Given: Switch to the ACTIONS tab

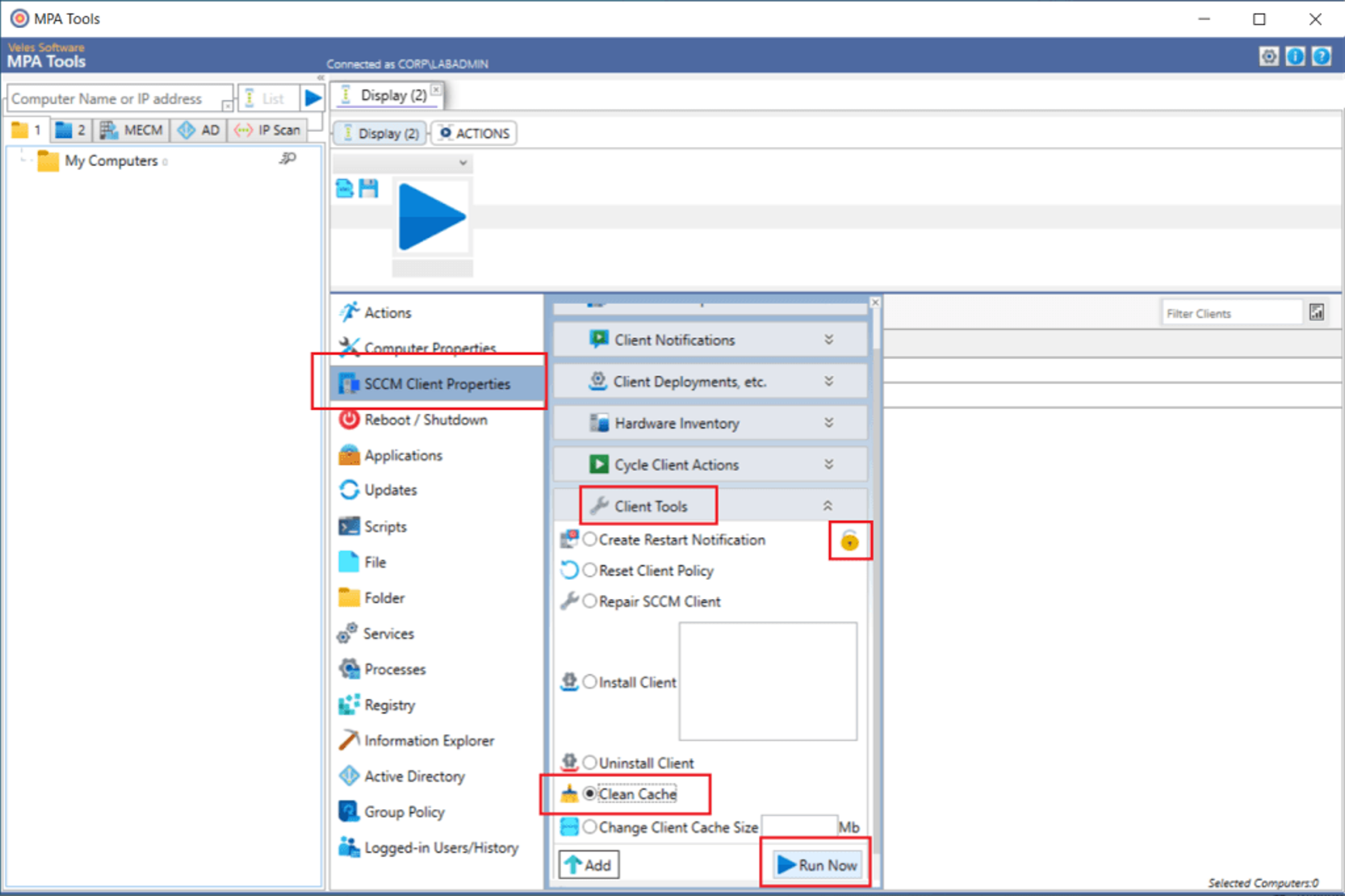Looking at the screenshot, I should pos(474,133).
